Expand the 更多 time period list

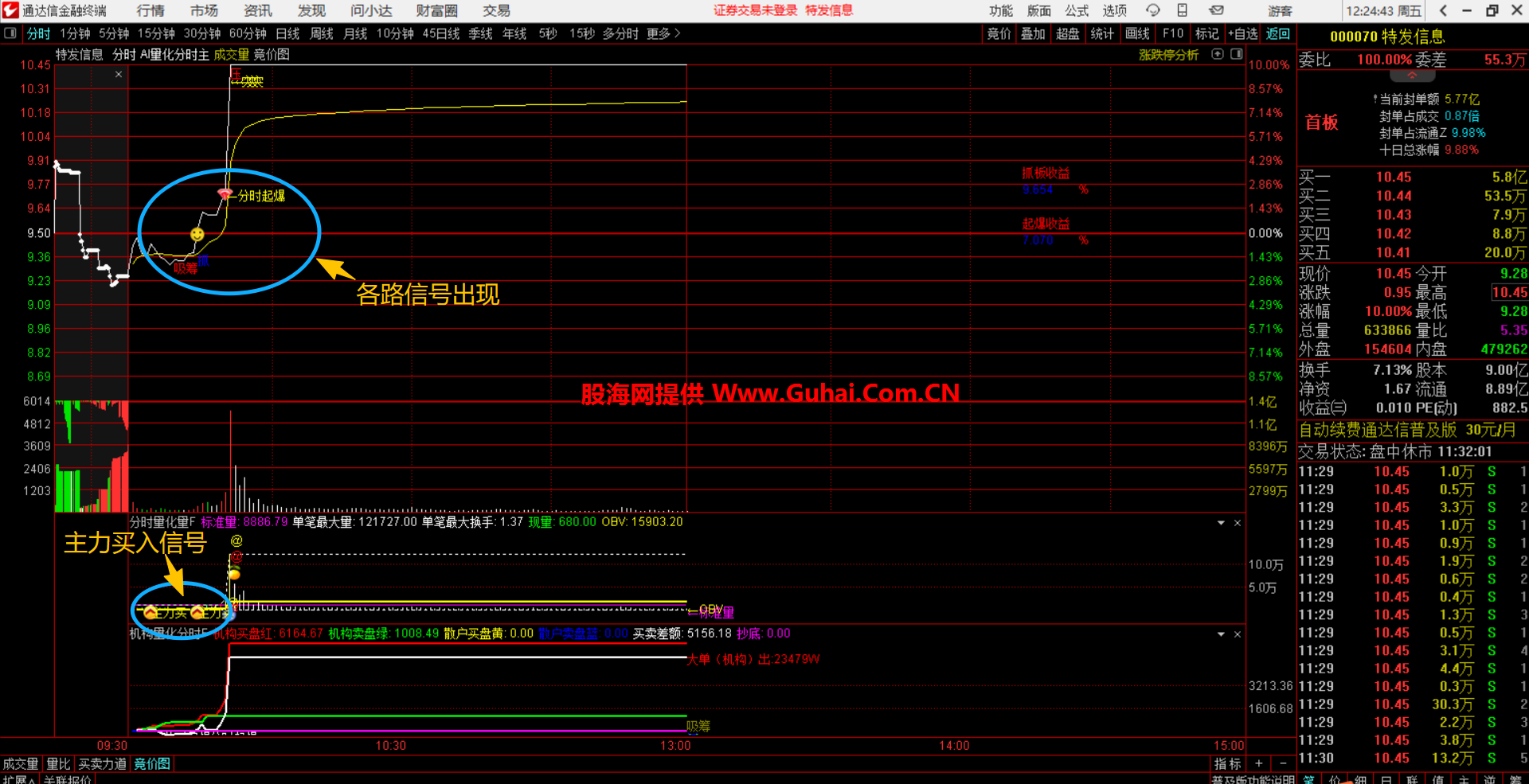663,33
